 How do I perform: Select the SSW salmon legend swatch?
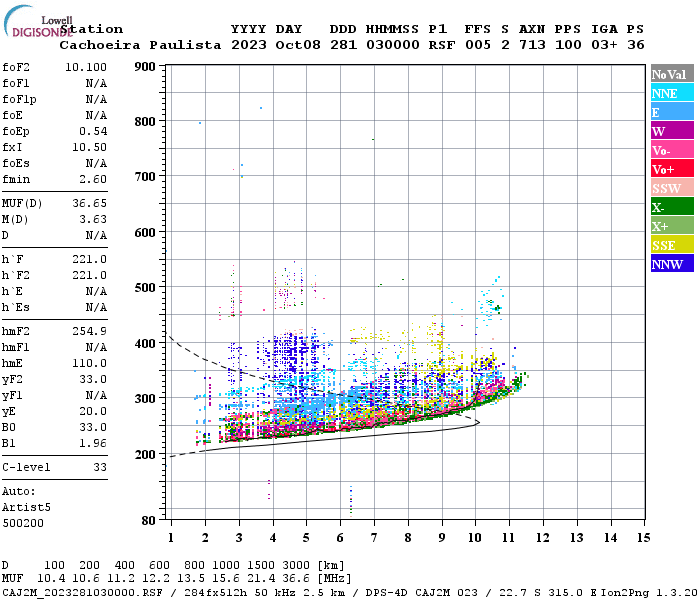tap(672, 188)
